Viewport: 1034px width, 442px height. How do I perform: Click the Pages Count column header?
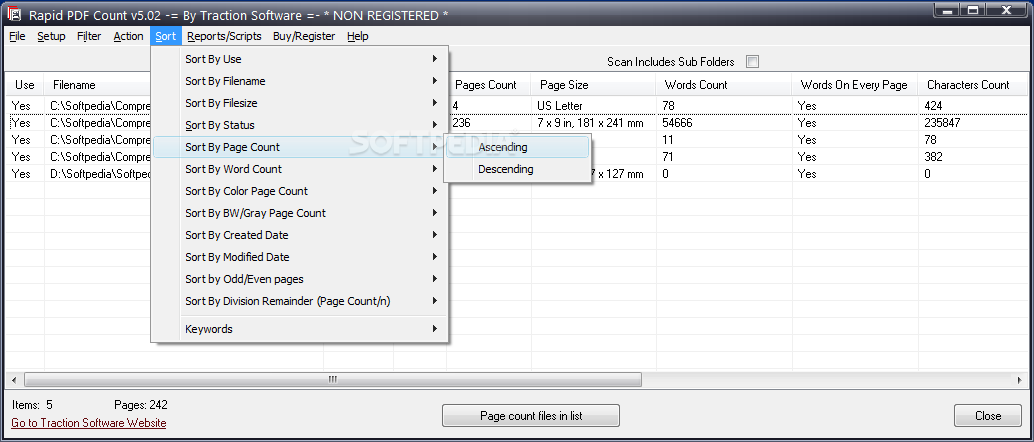pyautogui.click(x=489, y=85)
